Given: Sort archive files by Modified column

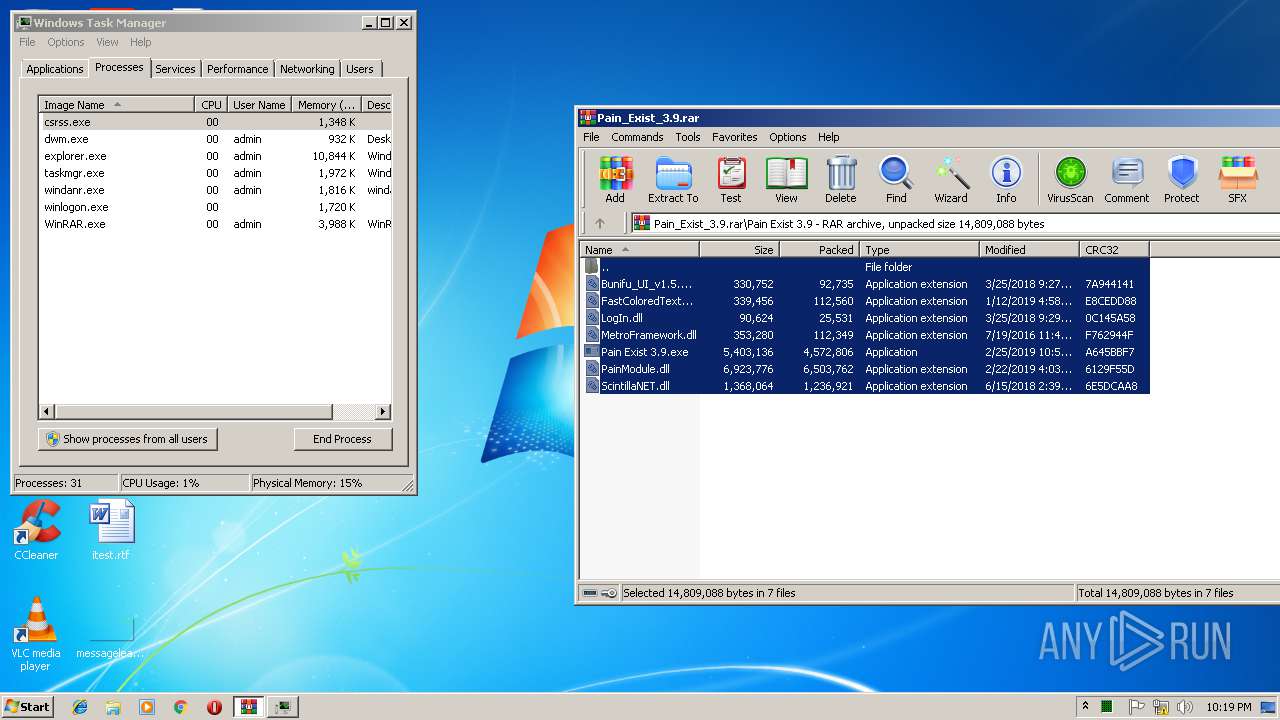Looking at the screenshot, I should [x=1030, y=250].
